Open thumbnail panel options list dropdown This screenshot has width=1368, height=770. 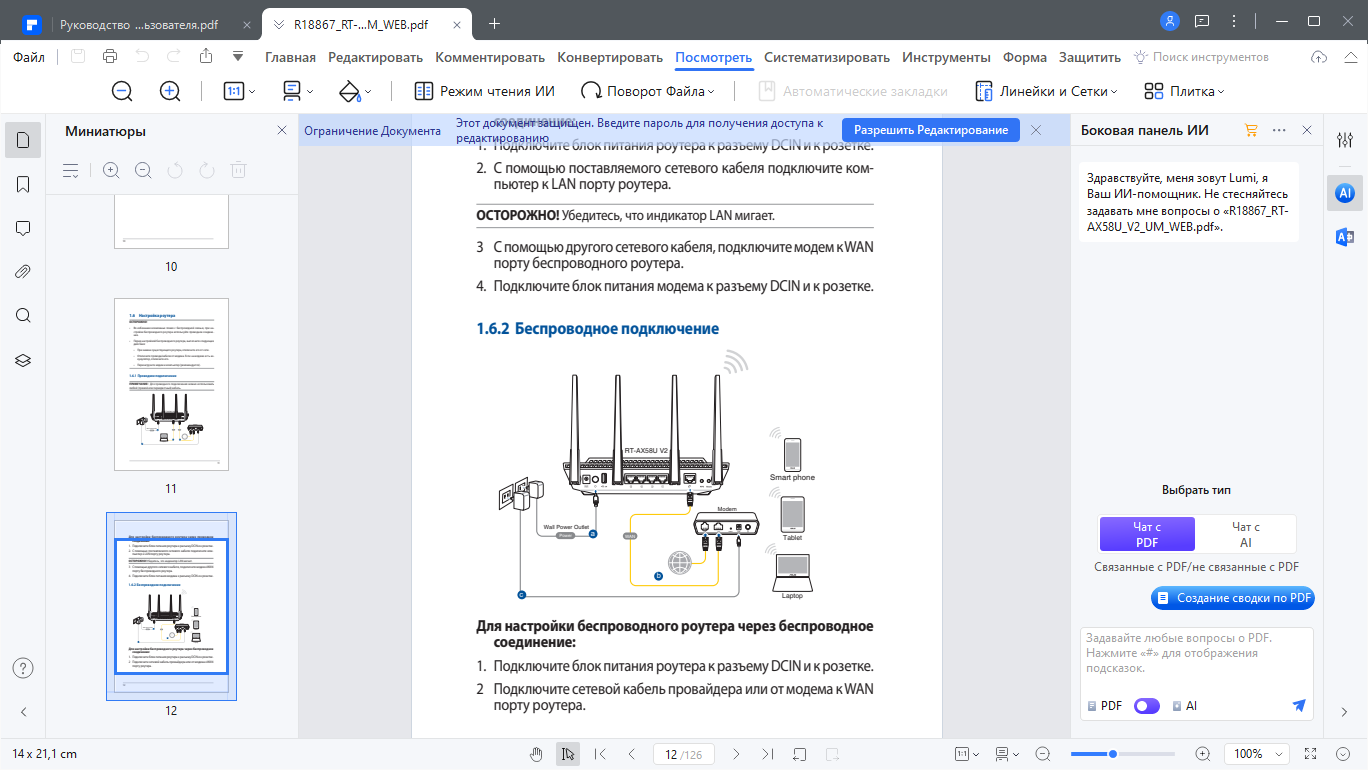[x=70, y=170]
